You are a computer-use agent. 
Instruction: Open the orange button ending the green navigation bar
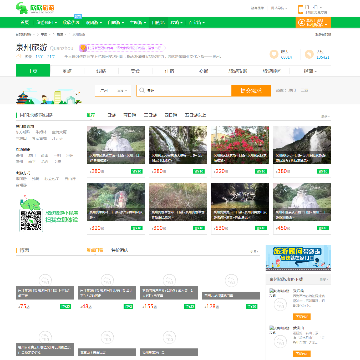tap(313, 22)
